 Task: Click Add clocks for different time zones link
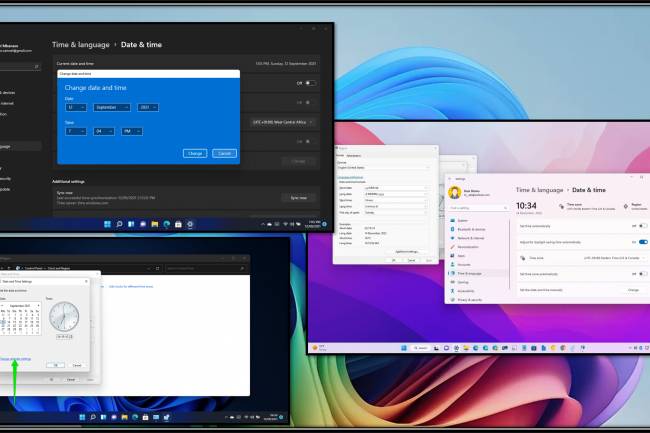131,287
